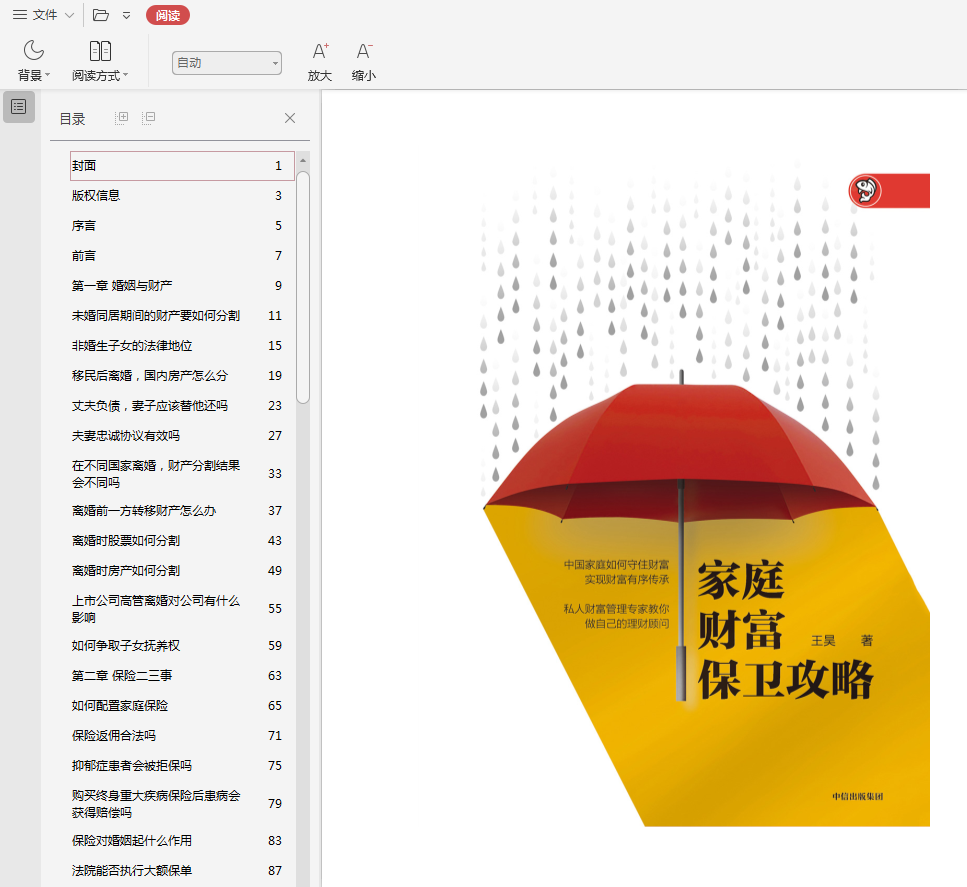Click the outline scrollbar up arrow

pyautogui.click(x=303, y=160)
